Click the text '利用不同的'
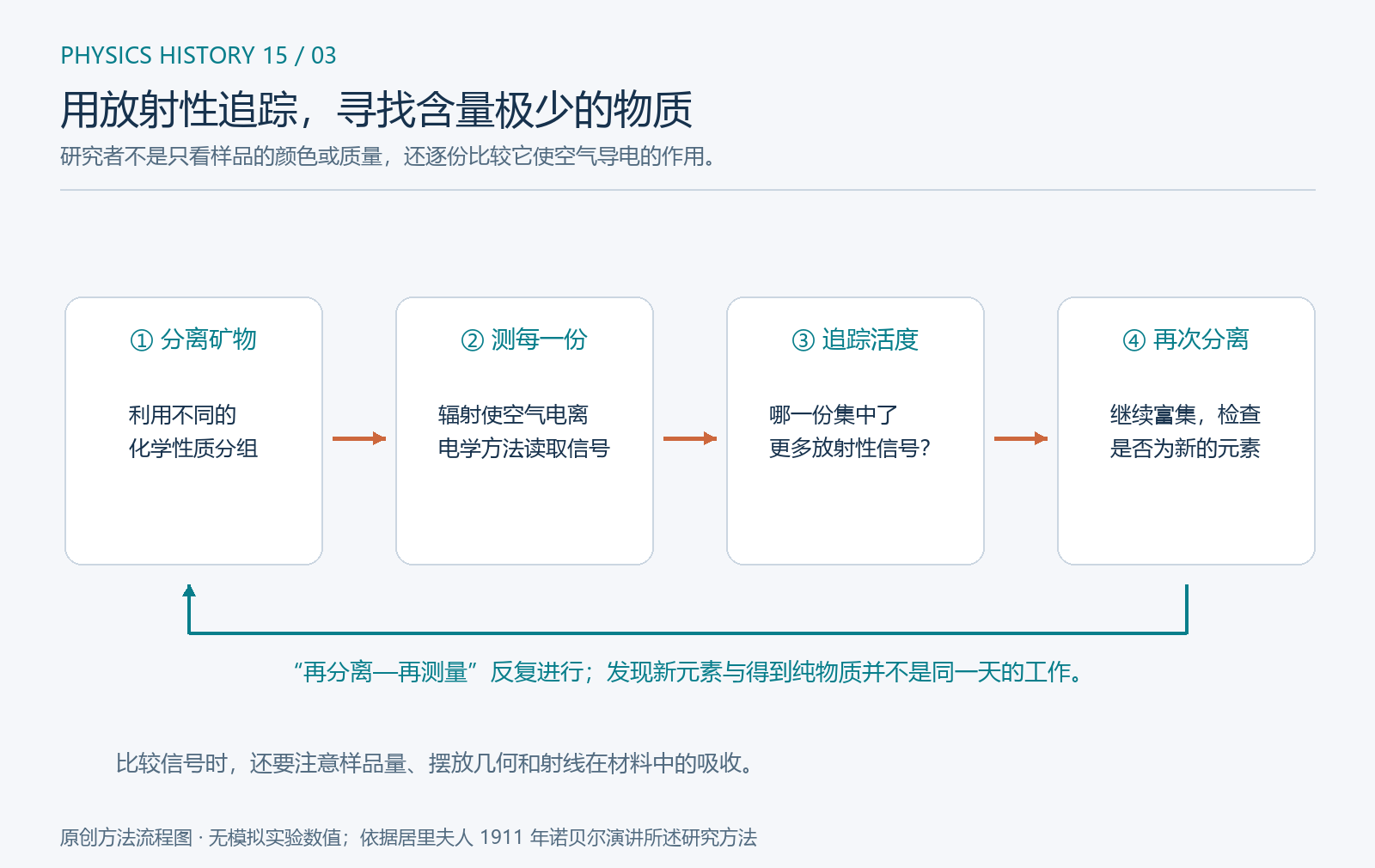1375x868 pixels. pyautogui.click(x=182, y=415)
